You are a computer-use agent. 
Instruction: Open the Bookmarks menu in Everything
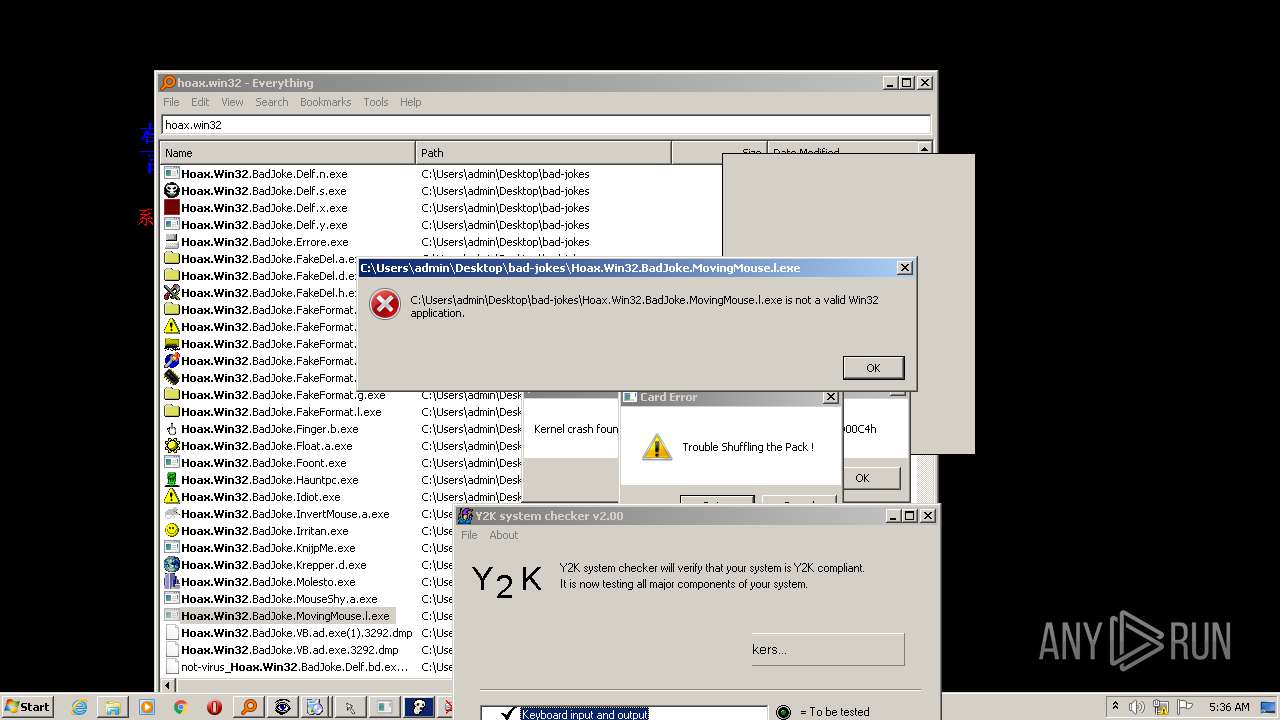click(325, 102)
